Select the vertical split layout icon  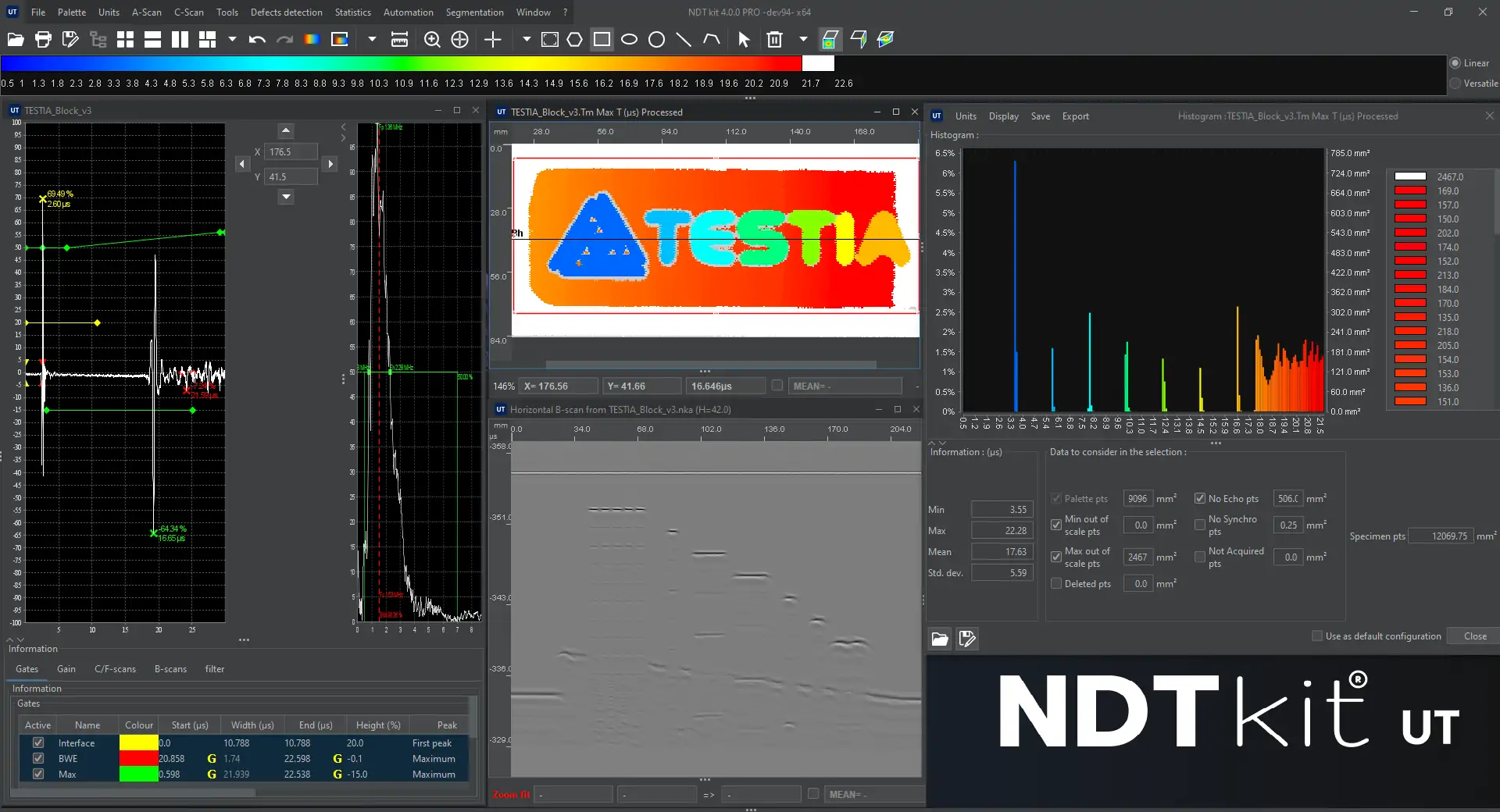(x=180, y=39)
